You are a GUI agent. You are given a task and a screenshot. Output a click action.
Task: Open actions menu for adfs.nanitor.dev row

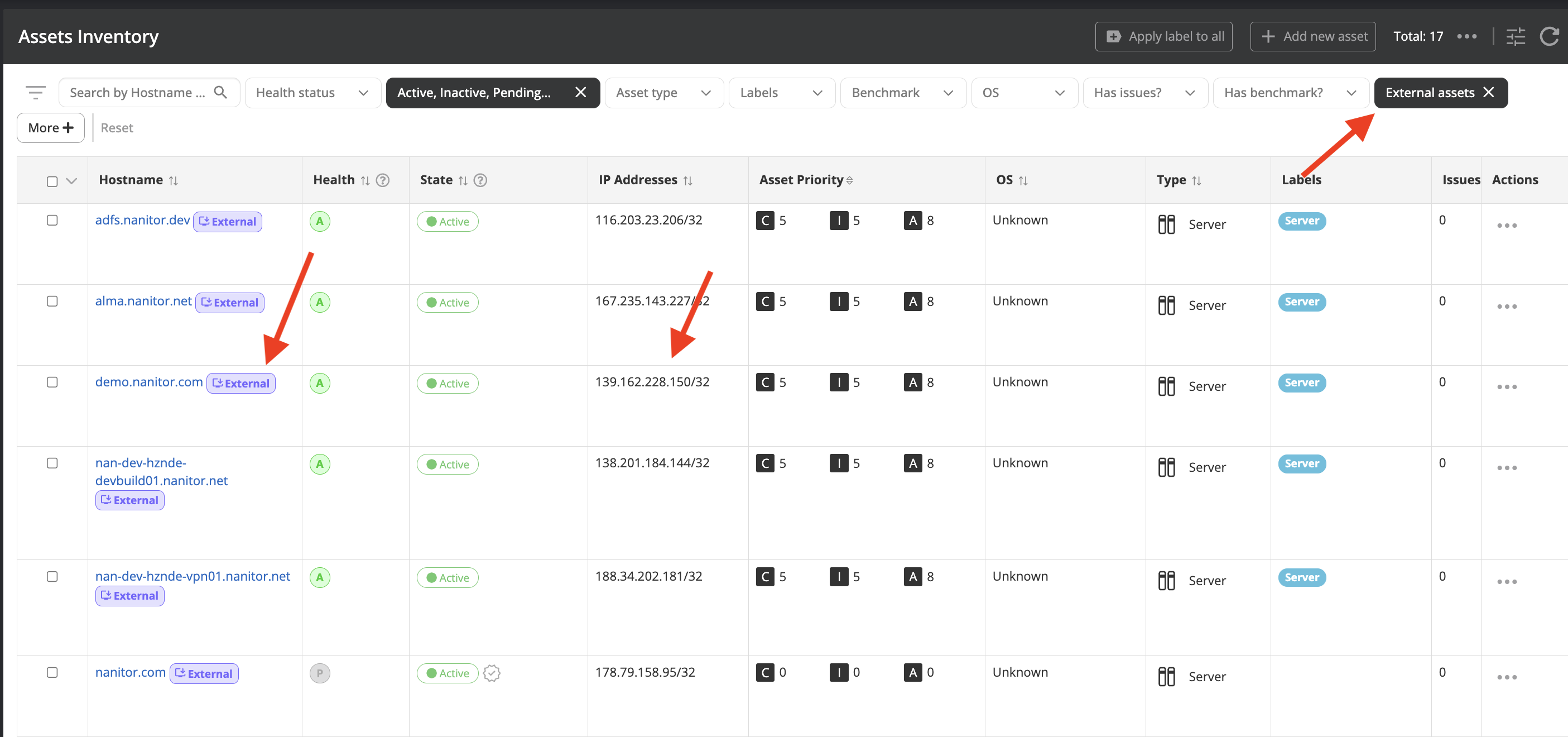1506,226
